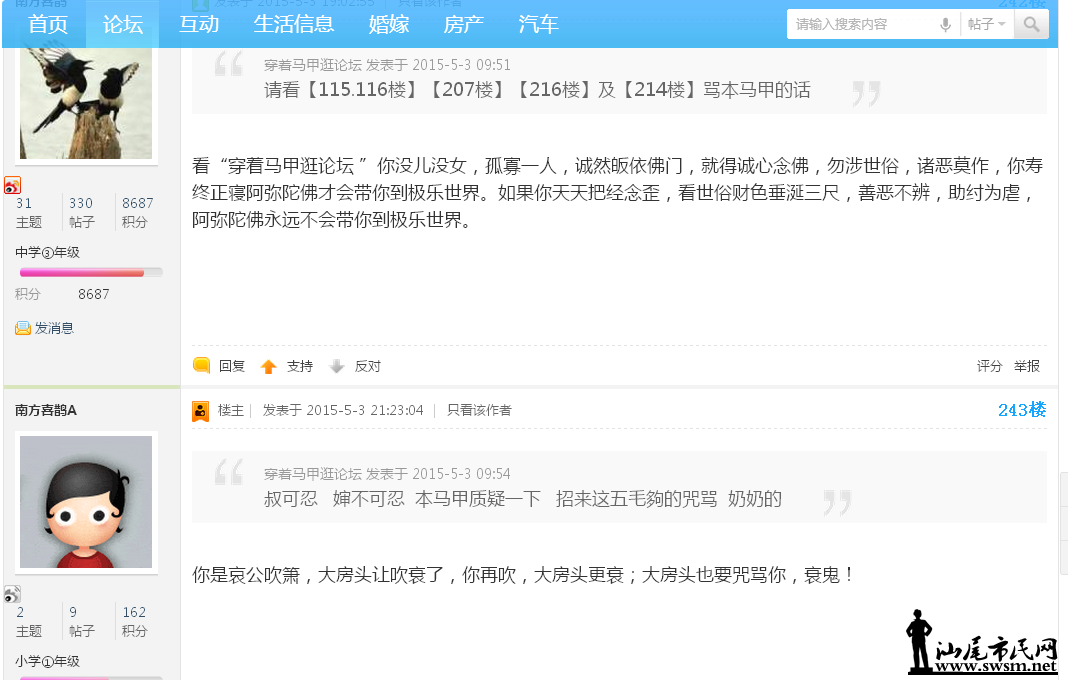Image resolution: width=1068 pixels, height=680 pixels.
Task: Open quoted post from 2015-5-3 09:54
Action: (388, 474)
